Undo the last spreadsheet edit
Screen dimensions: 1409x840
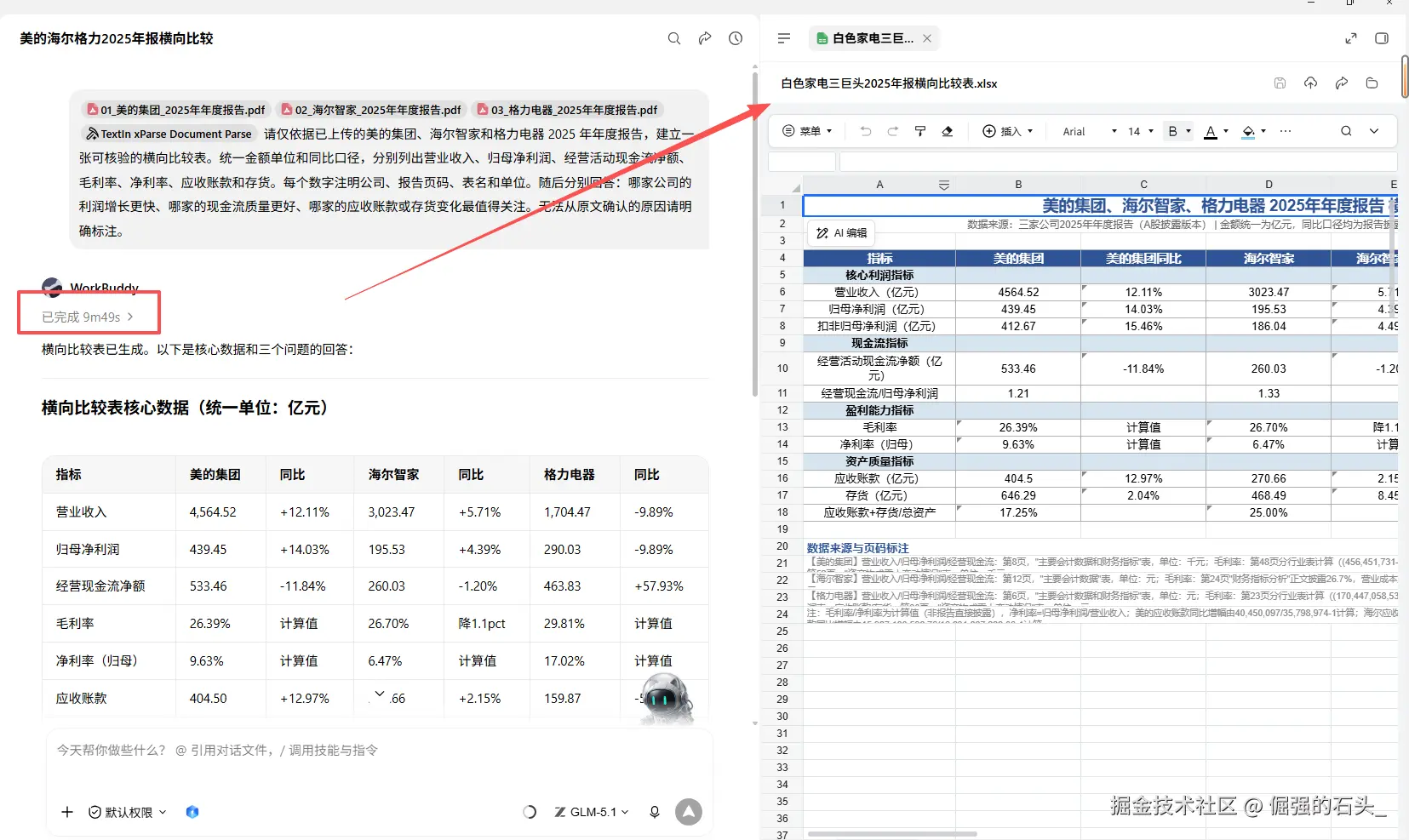click(866, 131)
